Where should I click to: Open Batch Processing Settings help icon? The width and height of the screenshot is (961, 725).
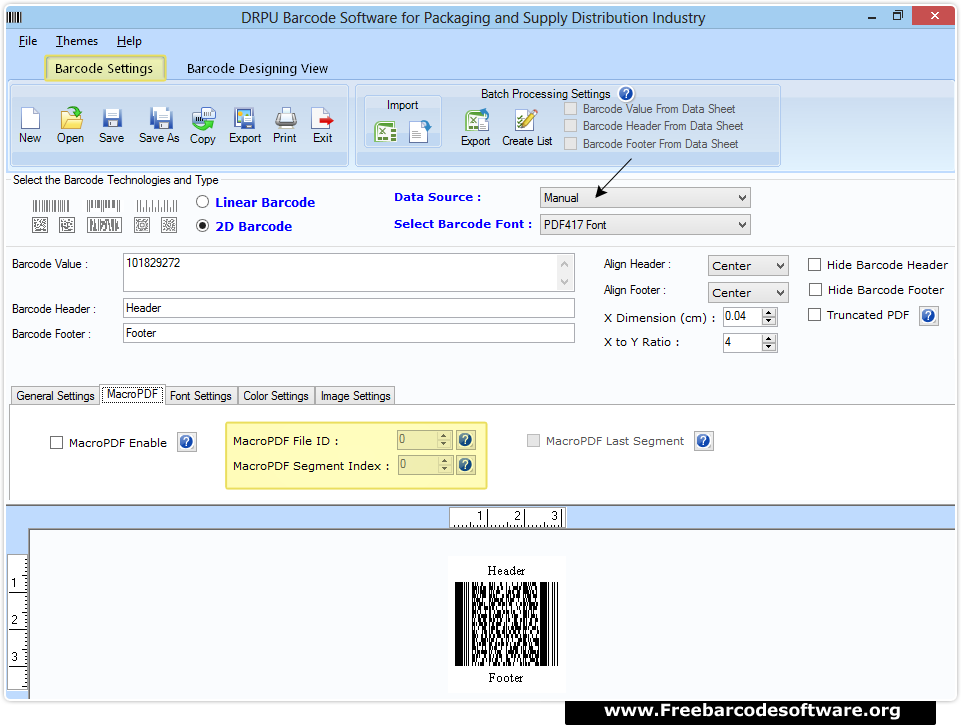(626, 94)
